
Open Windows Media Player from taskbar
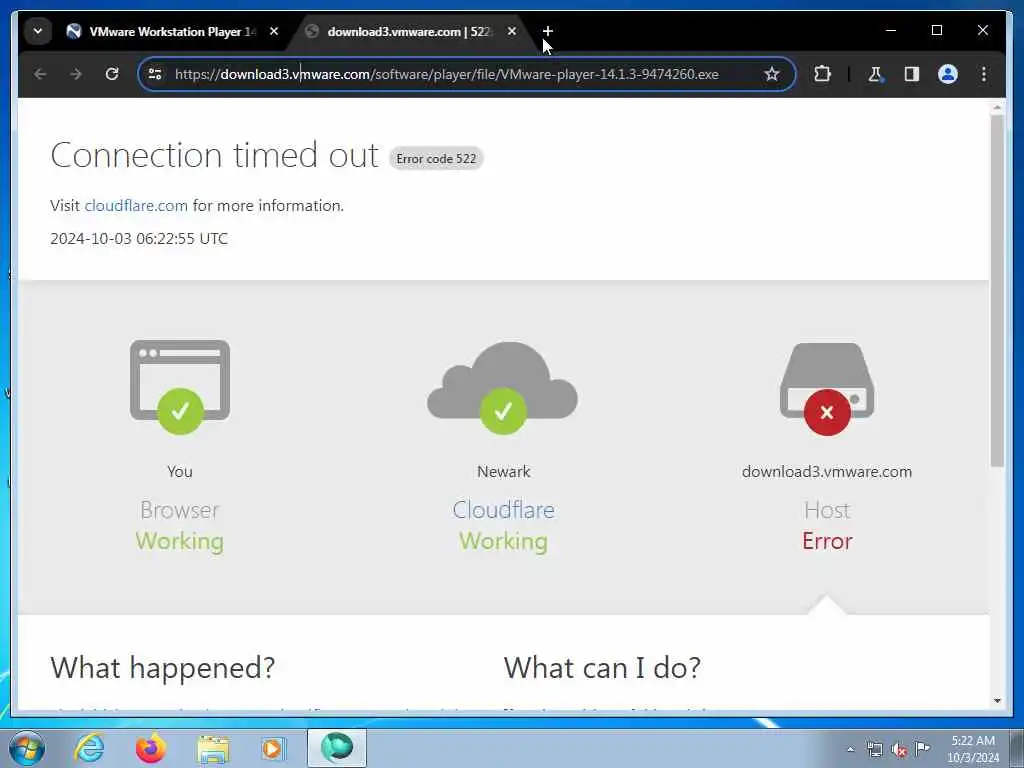[x=273, y=748]
